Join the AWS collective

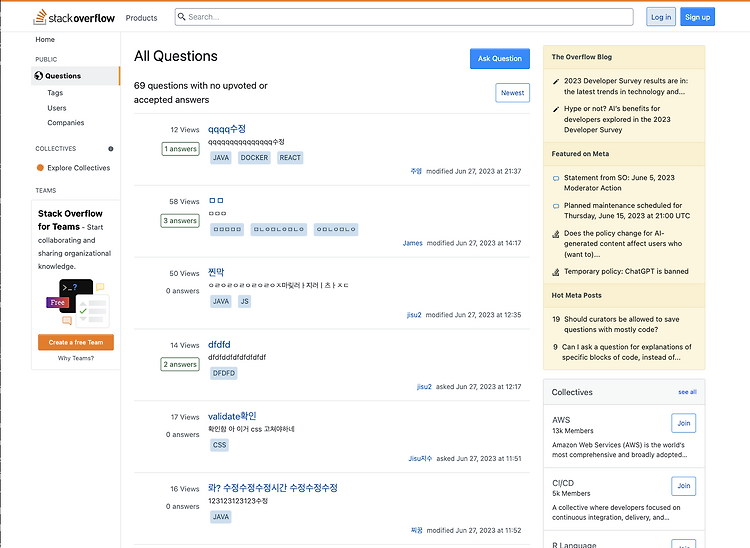[684, 423]
